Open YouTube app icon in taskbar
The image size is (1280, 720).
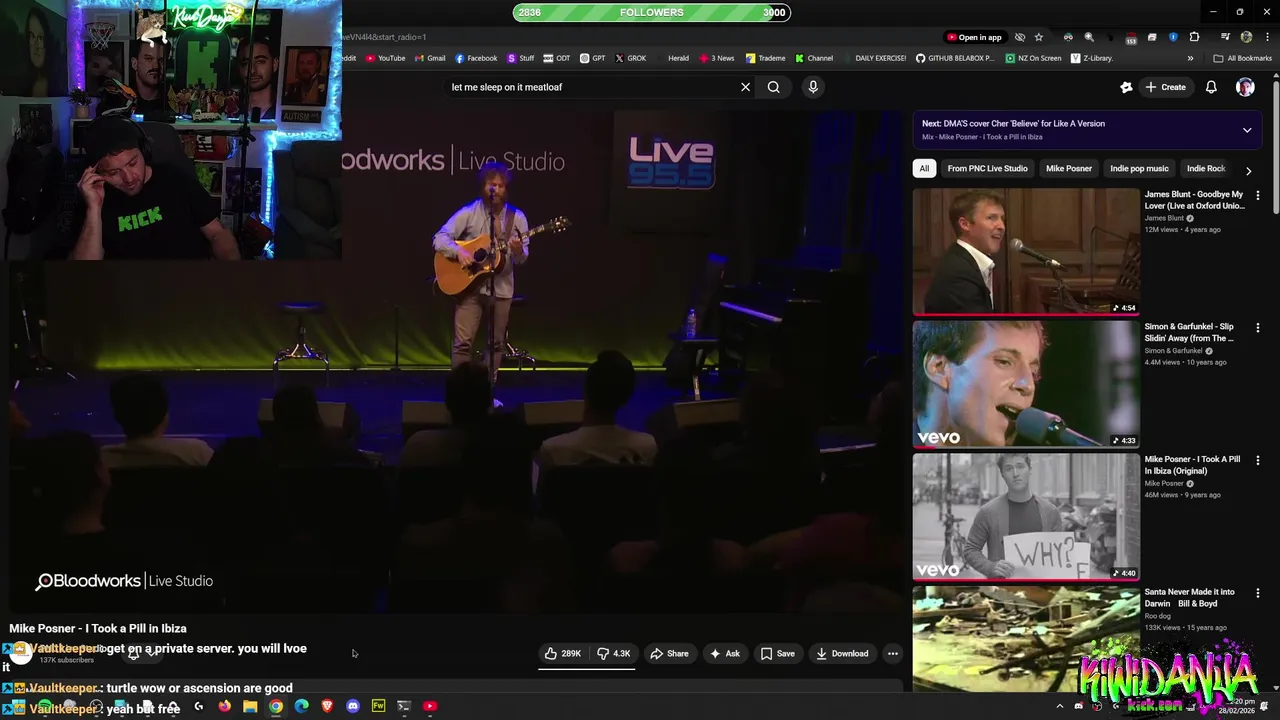point(430,706)
